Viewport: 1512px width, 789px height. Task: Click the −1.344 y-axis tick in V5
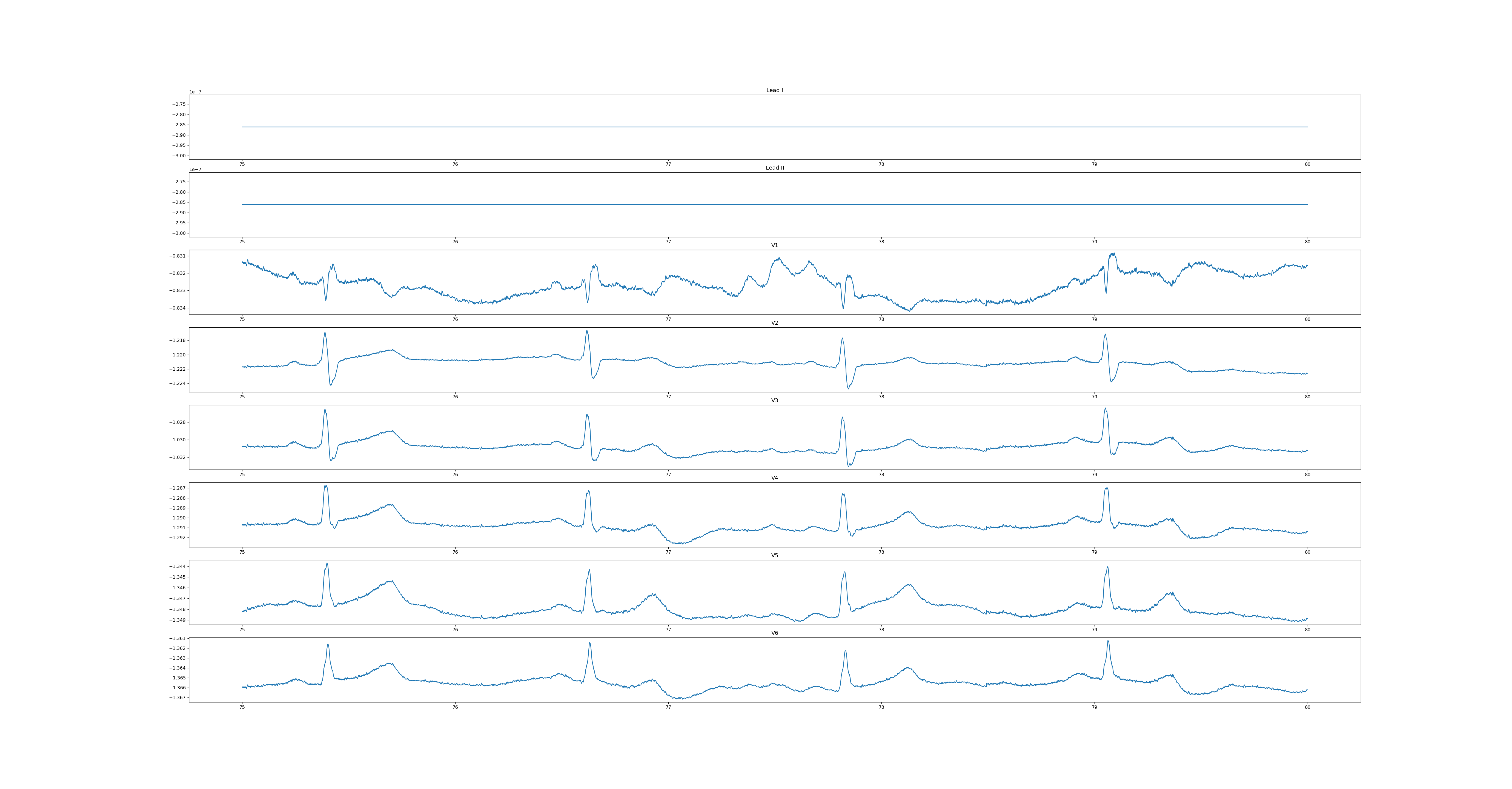[178, 567]
